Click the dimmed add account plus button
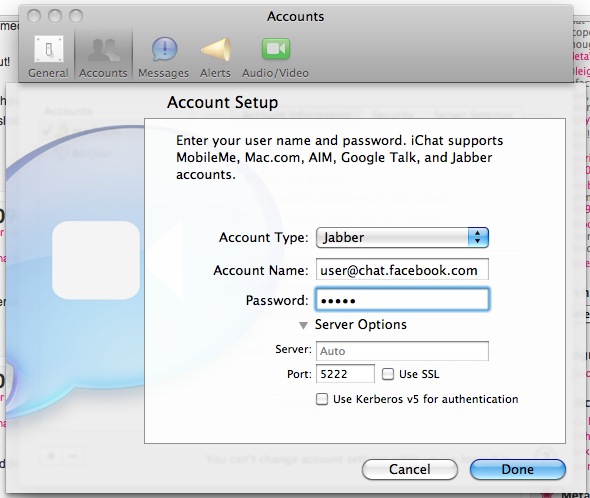The image size is (590, 498). (51, 456)
